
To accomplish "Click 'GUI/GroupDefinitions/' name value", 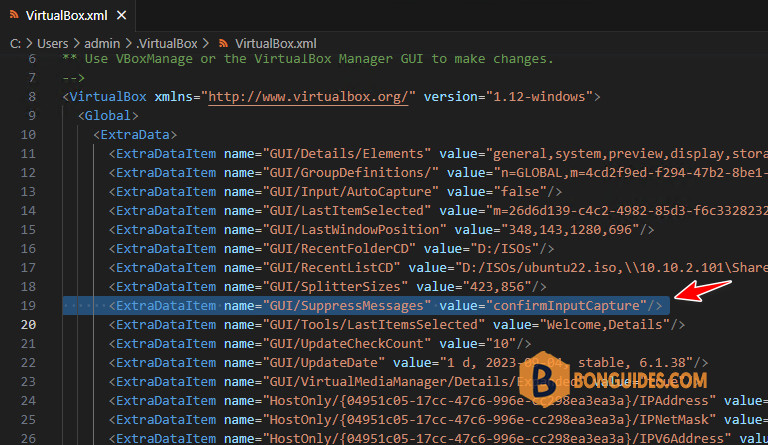I will [350, 173].
